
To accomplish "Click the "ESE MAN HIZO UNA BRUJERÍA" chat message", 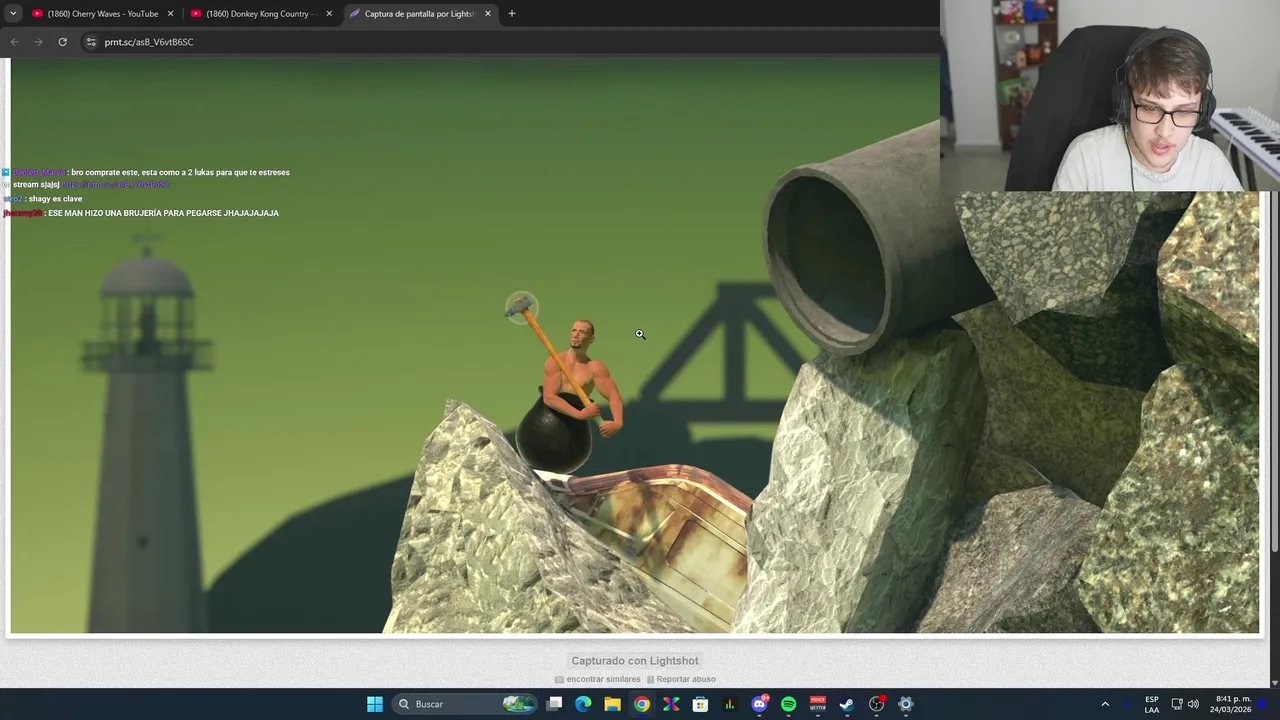I will (x=163, y=213).
